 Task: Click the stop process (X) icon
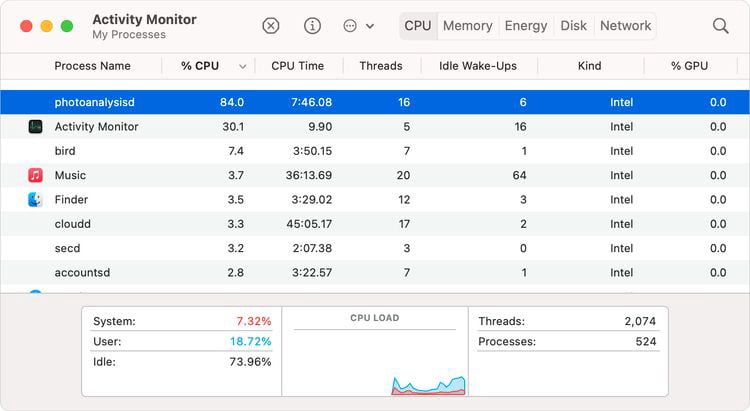click(x=271, y=26)
